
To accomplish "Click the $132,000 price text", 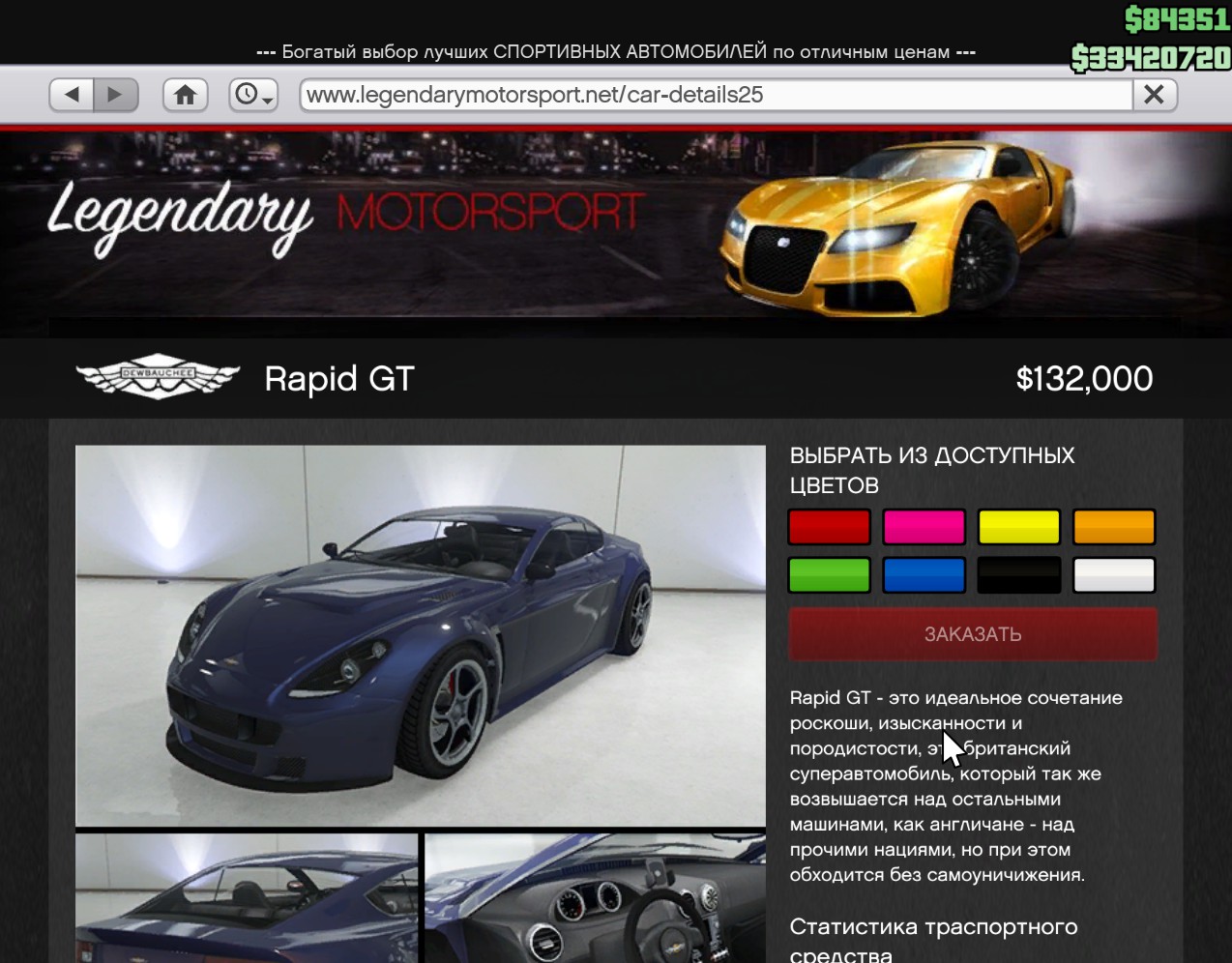I will (x=1084, y=378).
